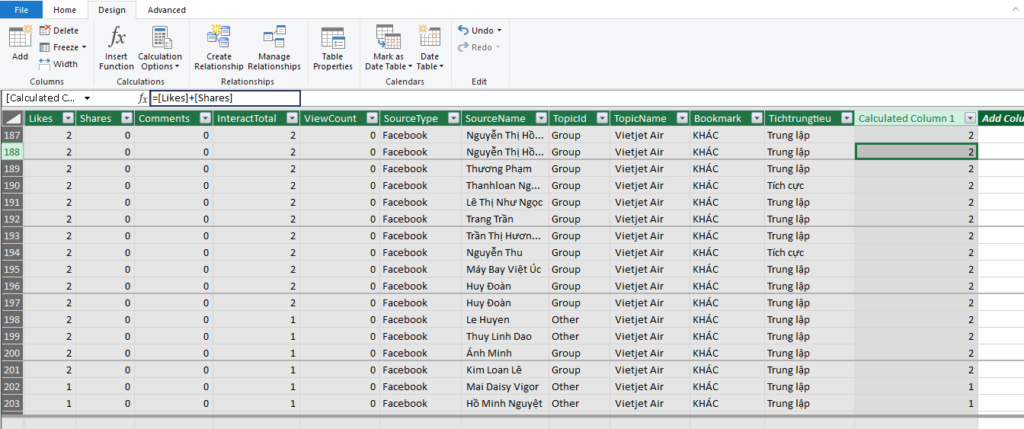The image size is (1024, 429).
Task: Open the Insert Function dialog
Action: (x=116, y=48)
